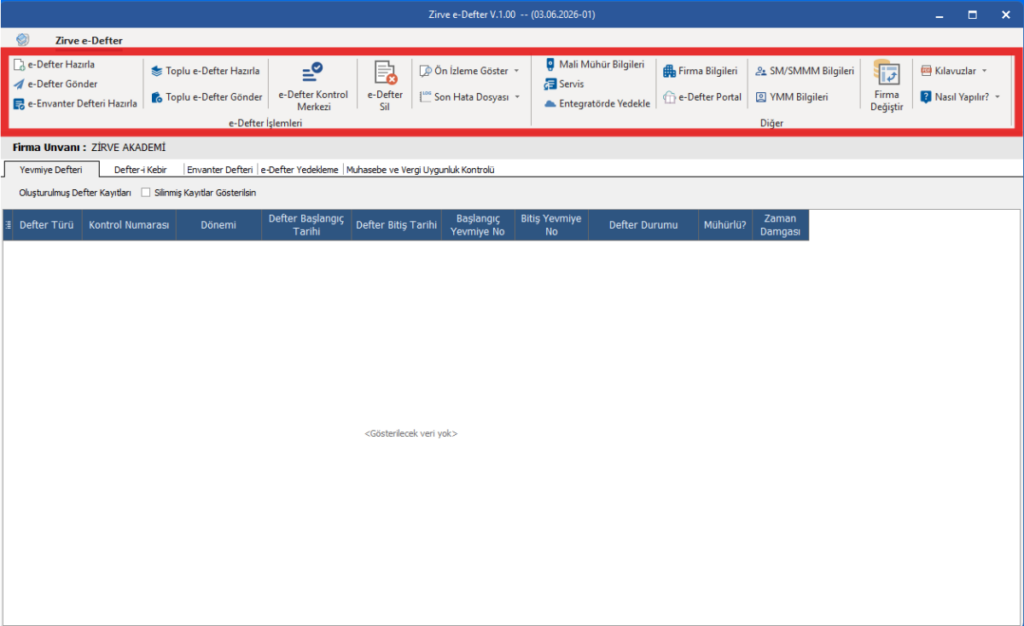This screenshot has width=1024, height=626.
Task: Sort by Defter Durumu column header
Action: (x=643, y=225)
